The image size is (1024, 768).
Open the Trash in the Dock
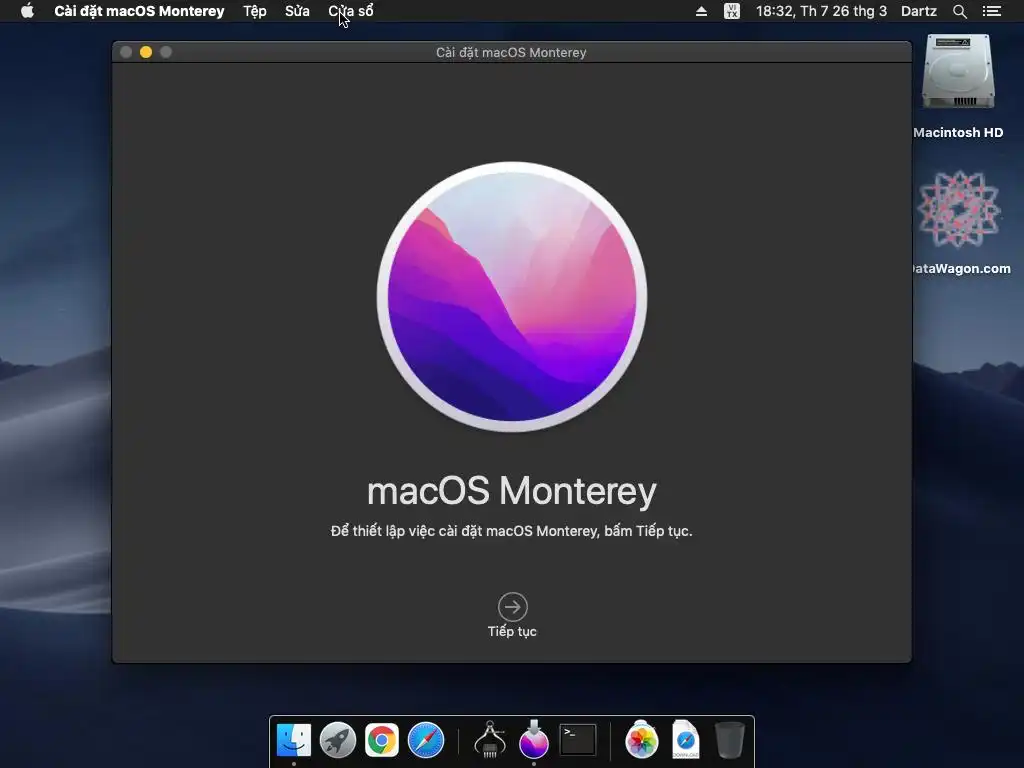pos(729,740)
